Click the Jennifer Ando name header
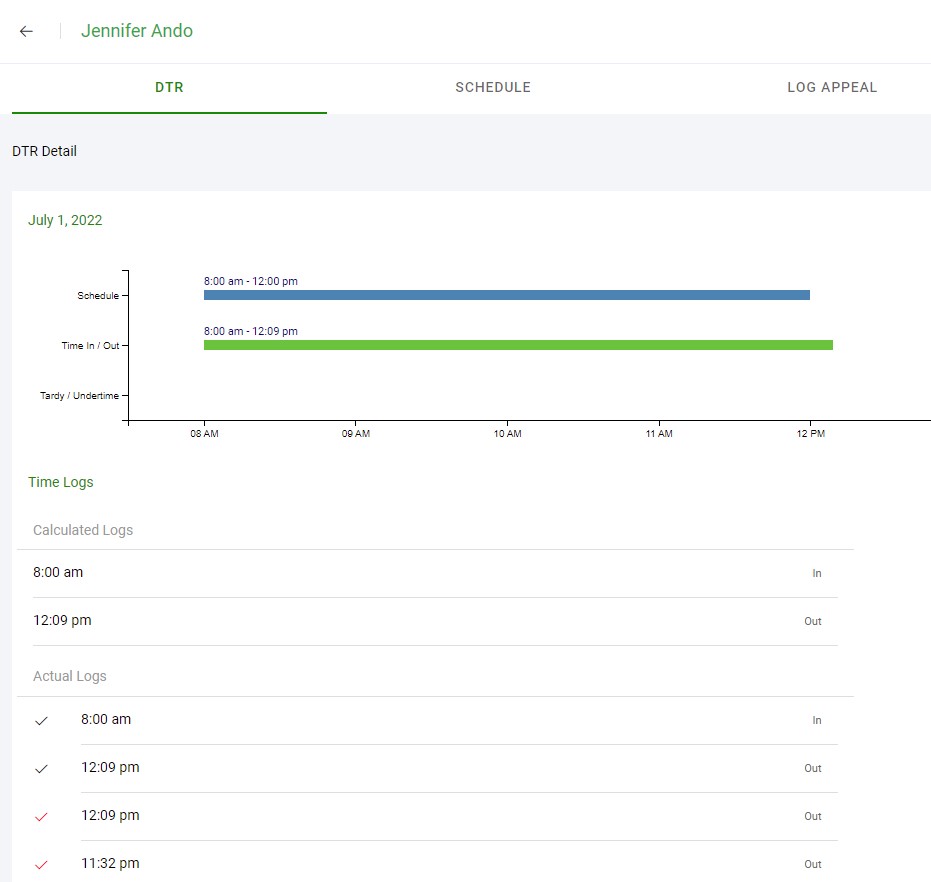 (137, 31)
